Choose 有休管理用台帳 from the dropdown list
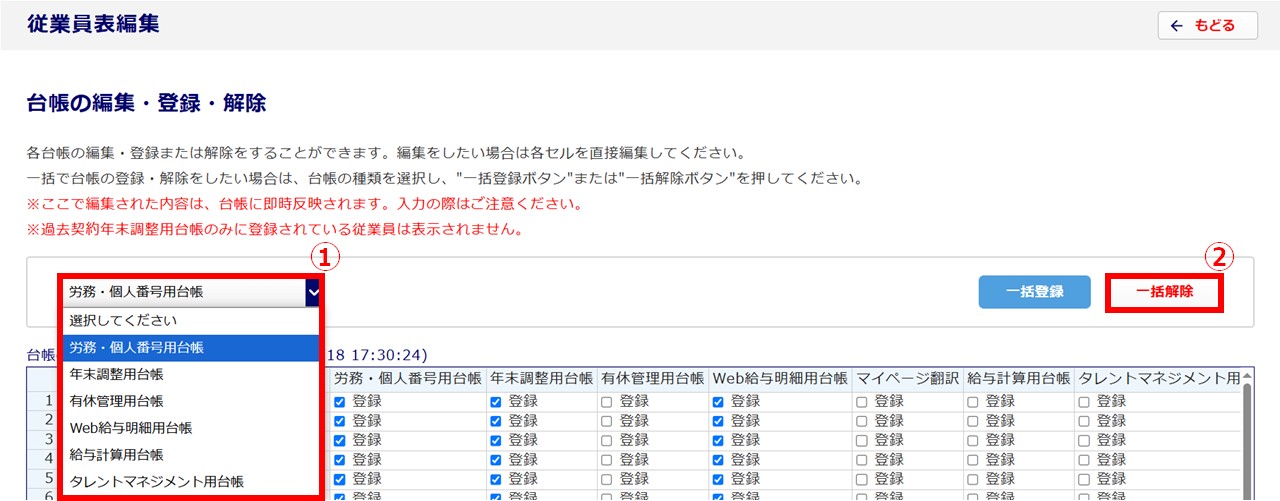Image resolution: width=1280 pixels, height=501 pixels. pos(190,401)
